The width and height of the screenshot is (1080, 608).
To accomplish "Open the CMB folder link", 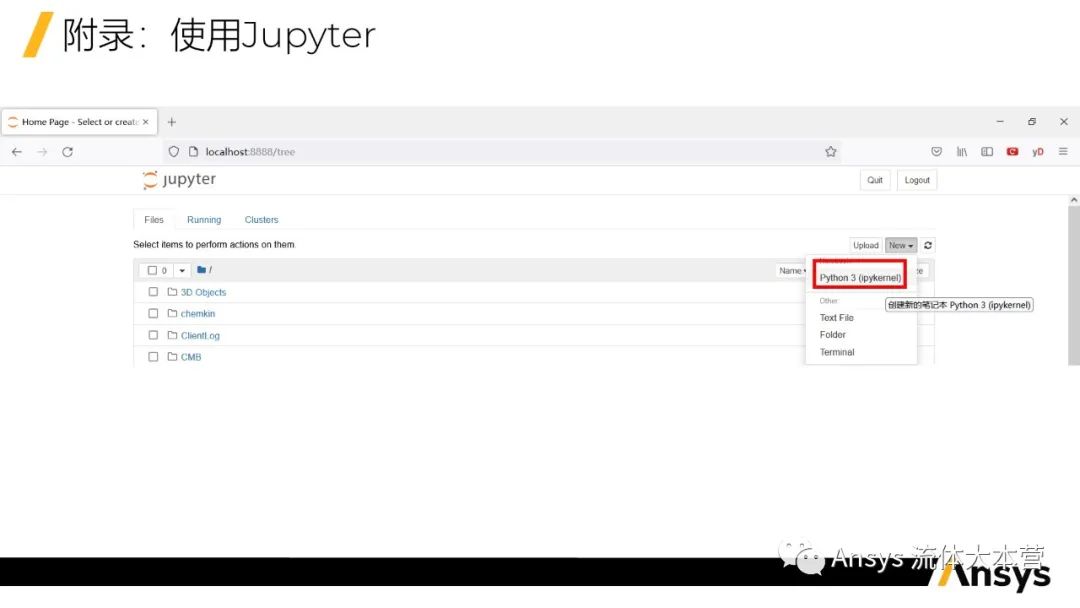I will coord(191,357).
